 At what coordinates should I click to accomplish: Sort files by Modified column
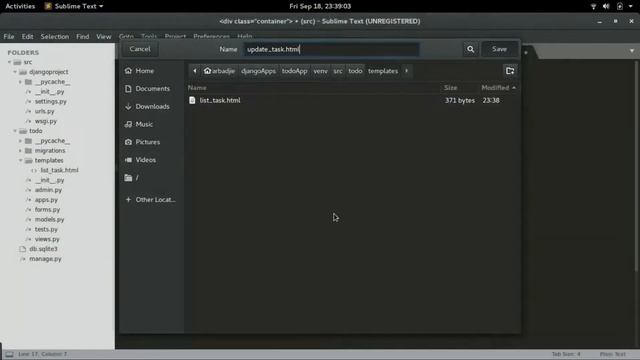click(498, 87)
